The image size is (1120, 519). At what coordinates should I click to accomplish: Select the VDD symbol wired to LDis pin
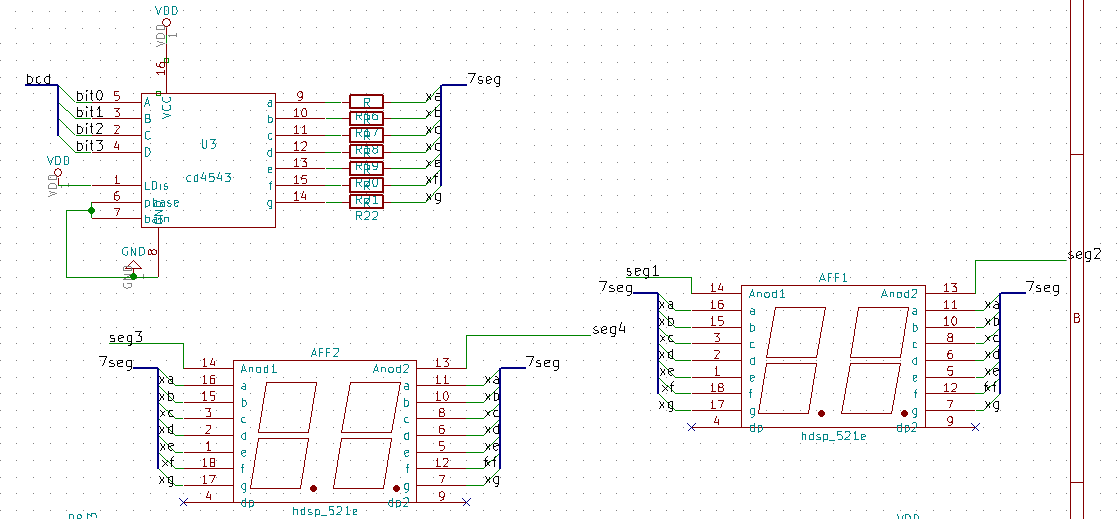click(x=59, y=173)
